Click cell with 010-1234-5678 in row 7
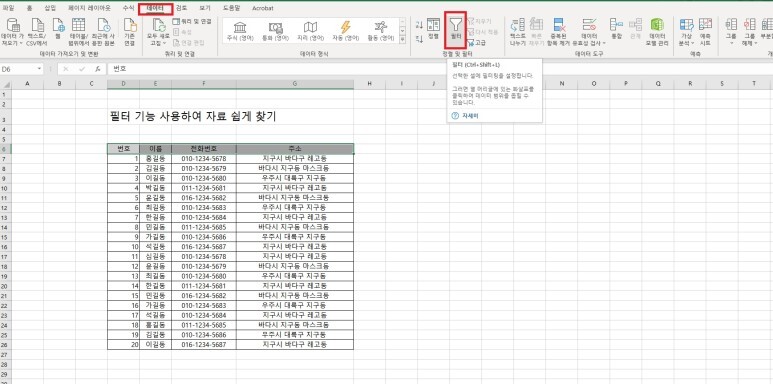 204,158
